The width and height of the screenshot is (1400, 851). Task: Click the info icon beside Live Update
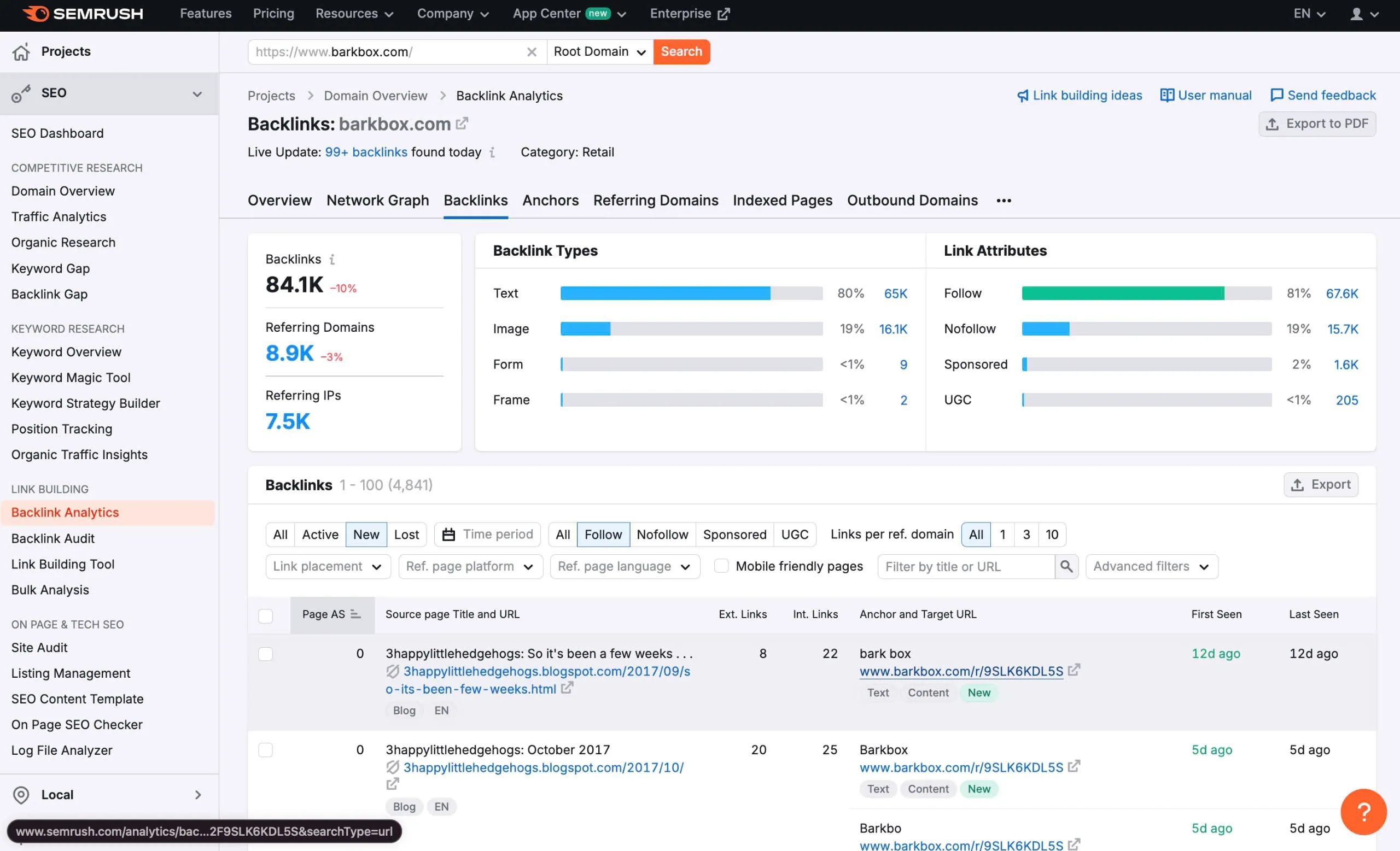pyautogui.click(x=492, y=152)
